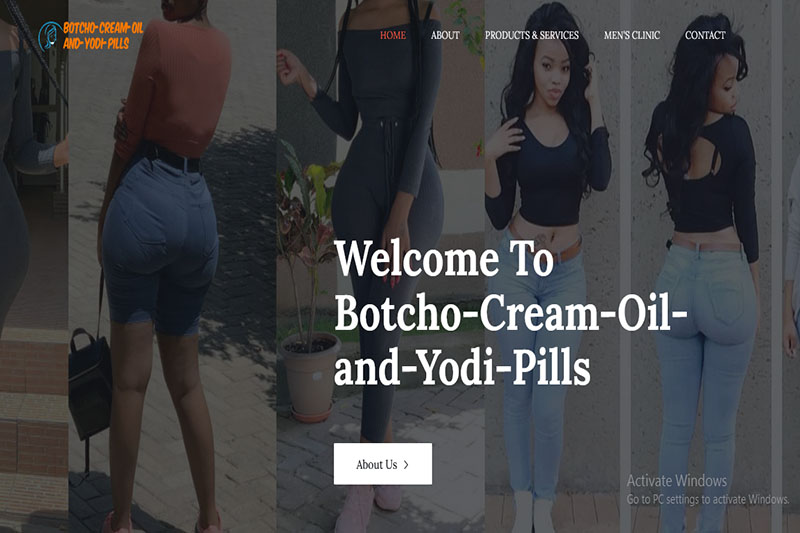The width and height of the screenshot is (800, 533).
Task: Select the MEN'S CLINIC nav link
Action: pos(632,35)
